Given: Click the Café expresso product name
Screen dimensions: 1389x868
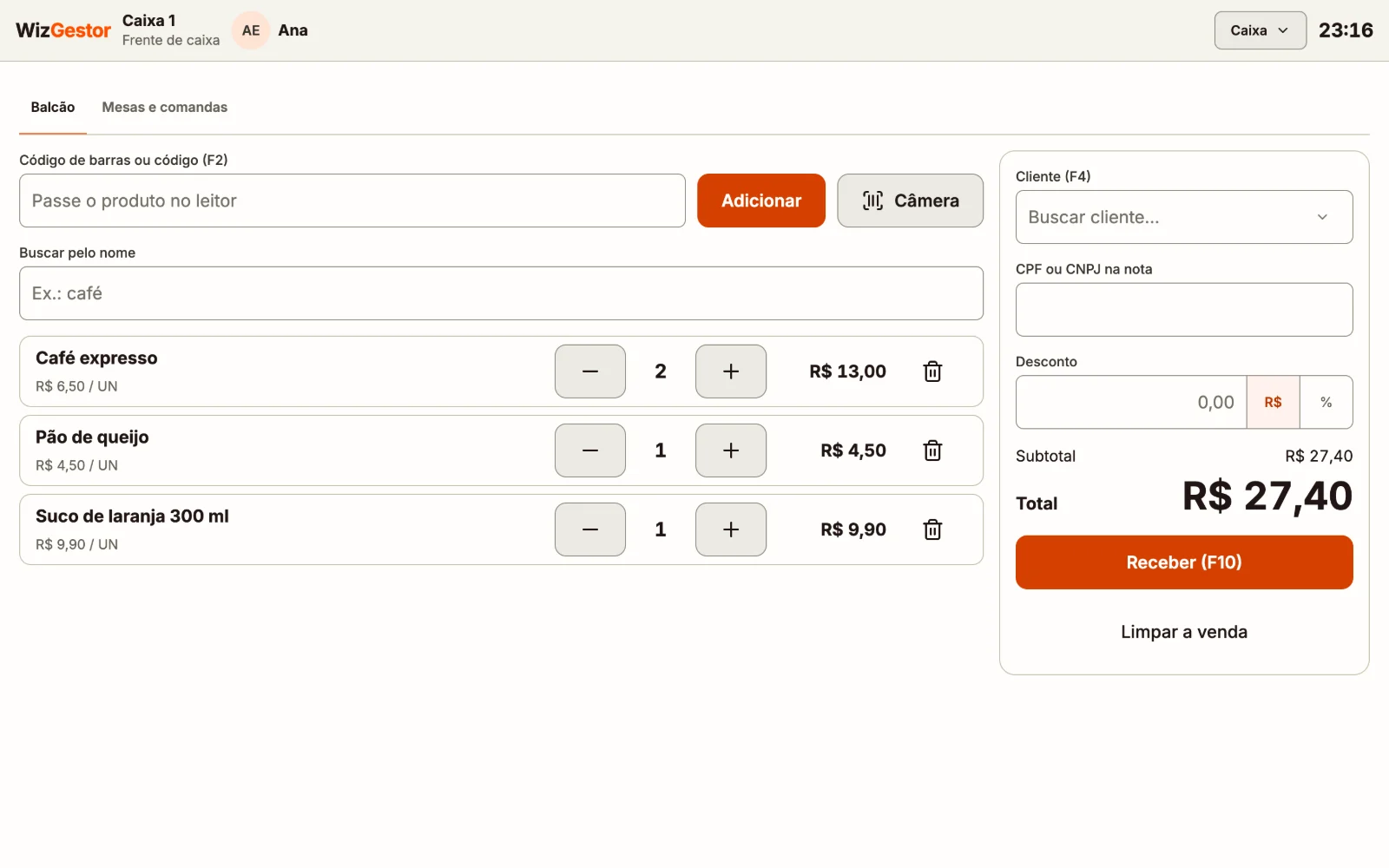Looking at the screenshot, I should [x=96, y=358].
